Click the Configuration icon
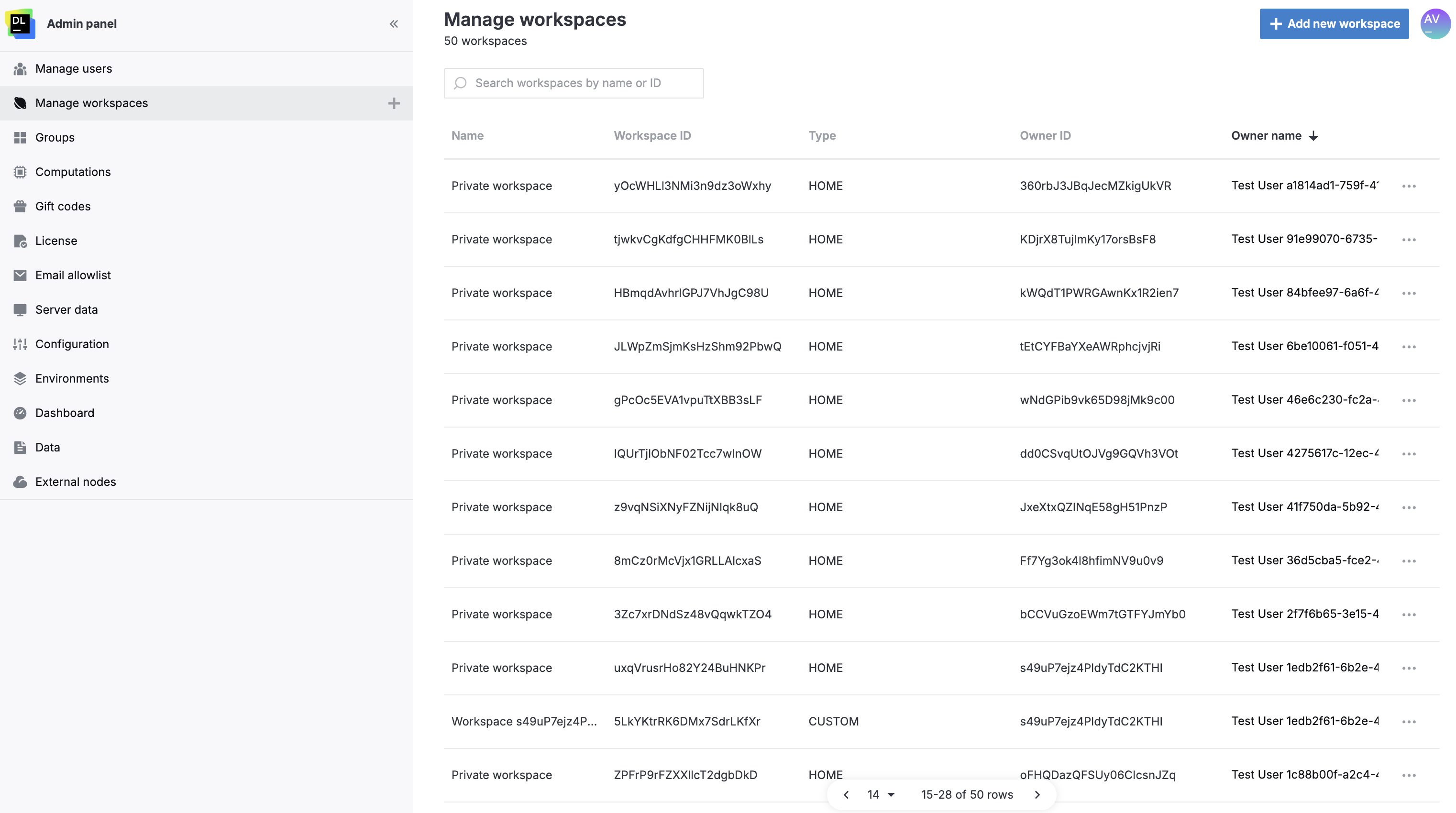 point(21,344)
